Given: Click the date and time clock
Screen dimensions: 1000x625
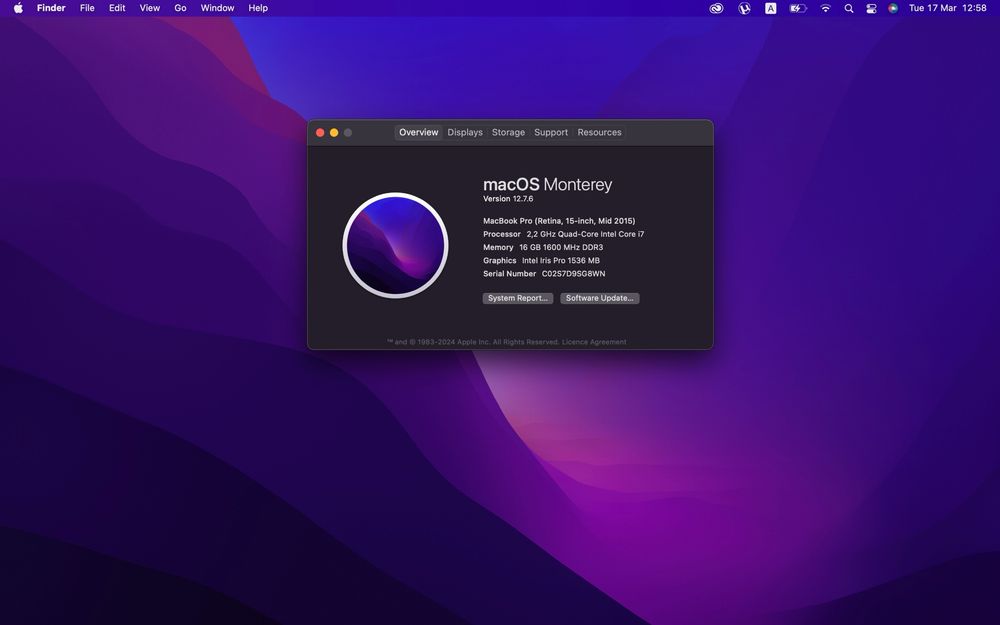Looking at the screenshot, I should [x=947, y=8].
